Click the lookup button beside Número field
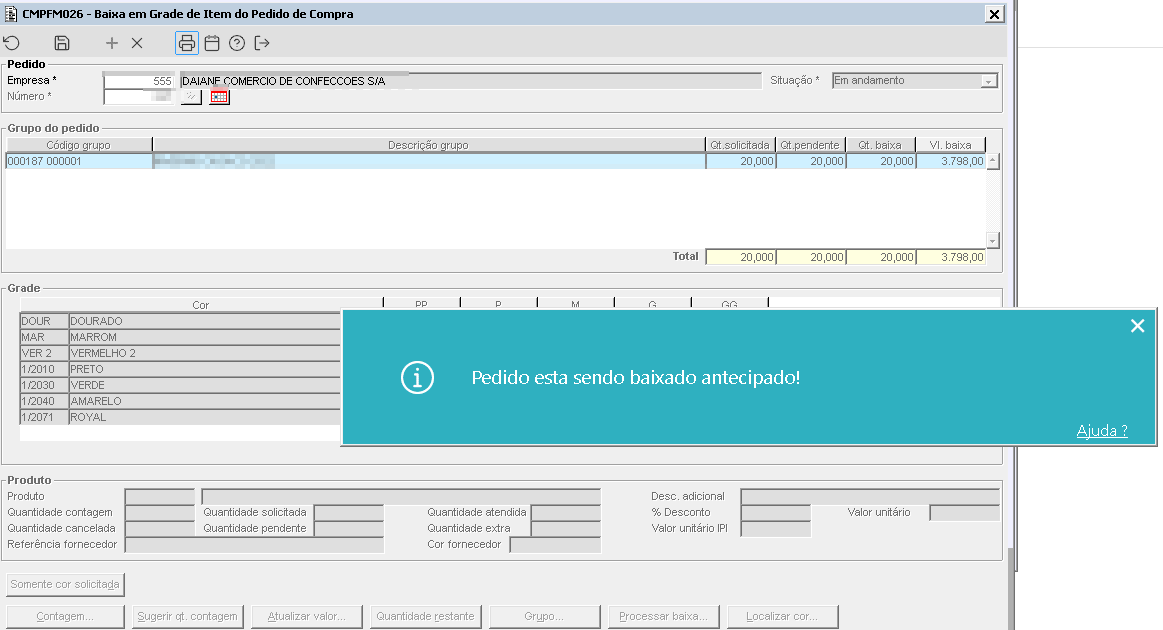 191,96
